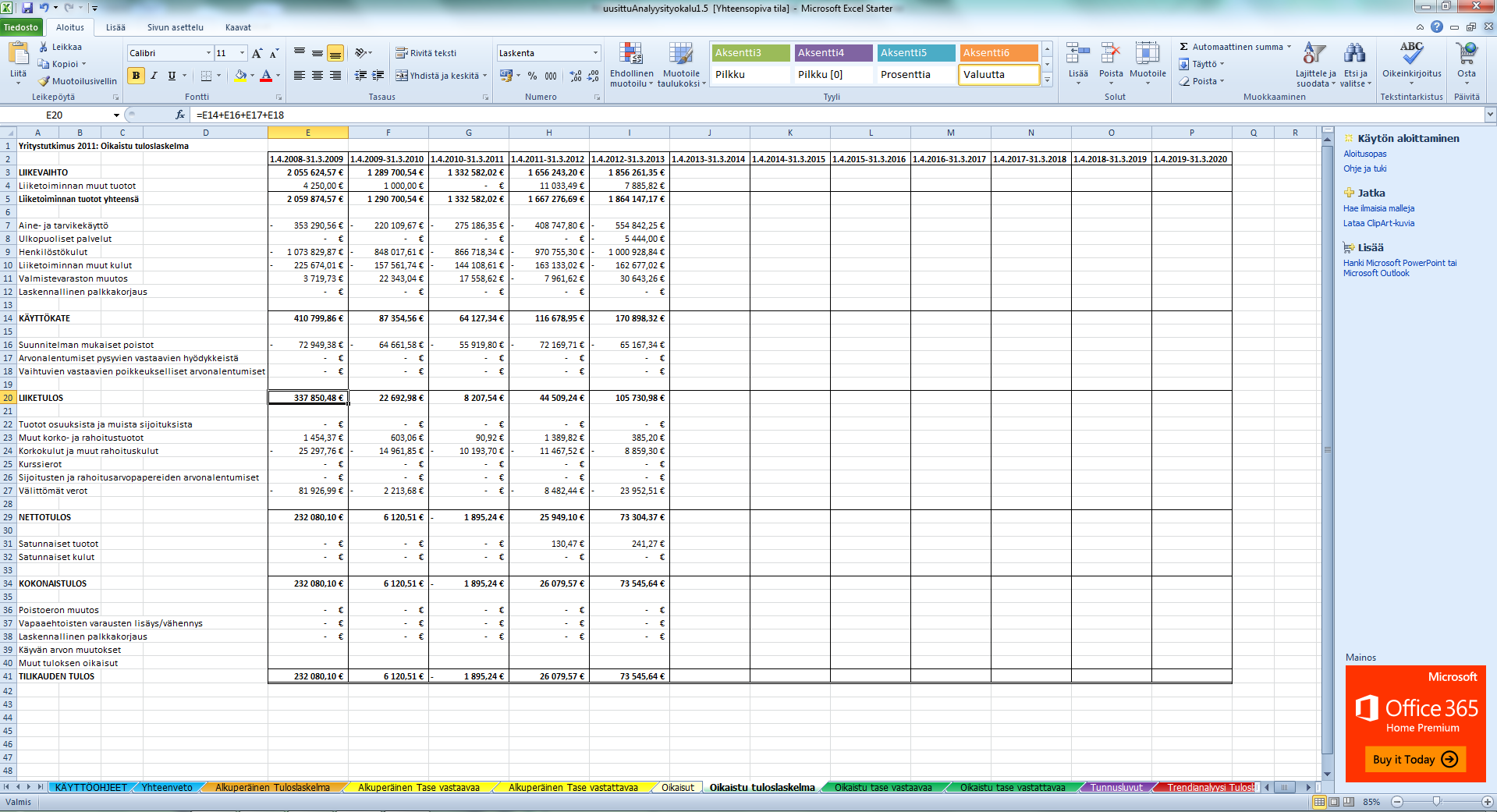Toggle Rivitä teksti wrap text
The image size is (1497, 812).
(426, 53)
